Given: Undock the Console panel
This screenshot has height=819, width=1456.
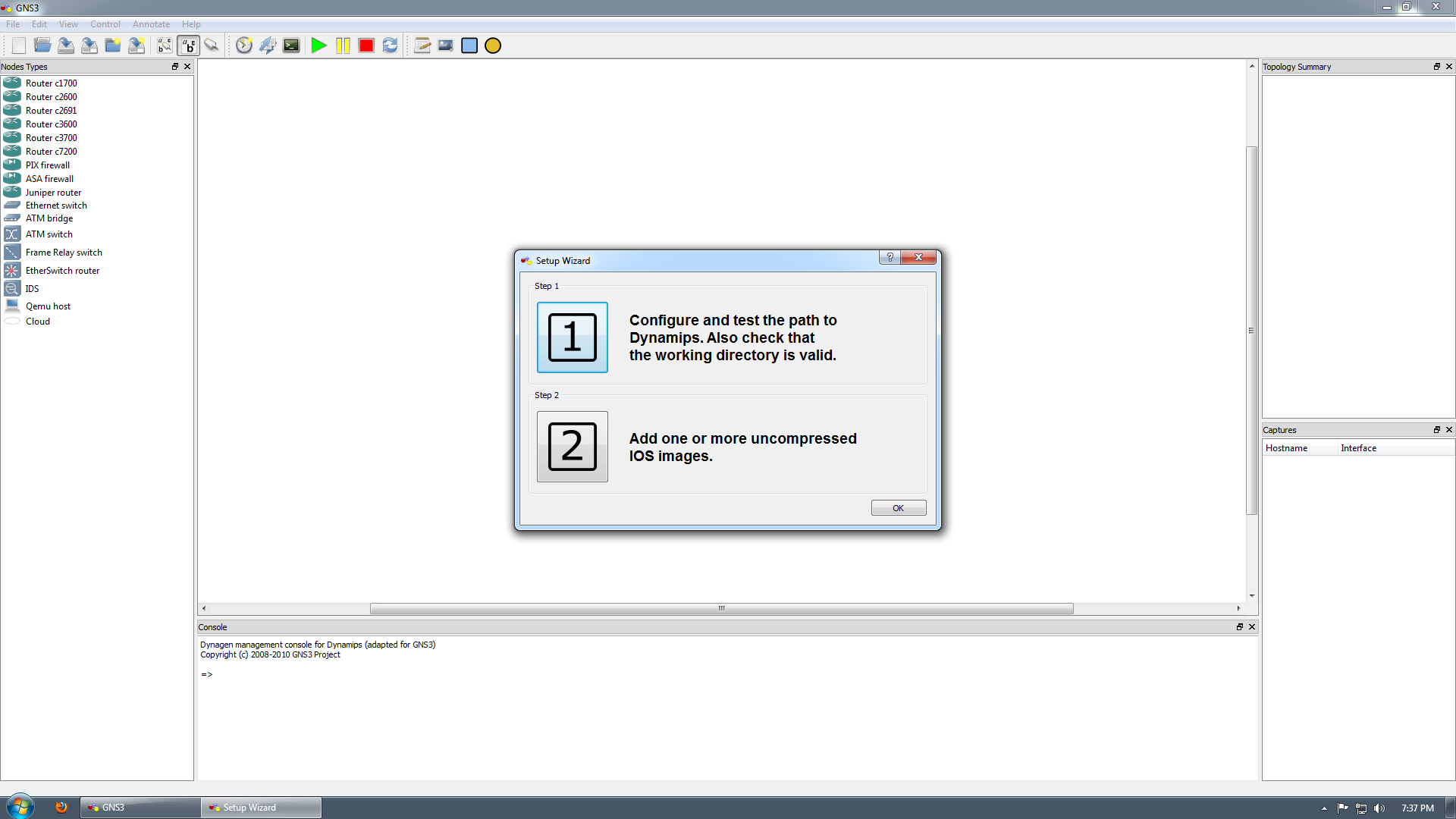Looking at the screenshot, I should pos(1240,627).
